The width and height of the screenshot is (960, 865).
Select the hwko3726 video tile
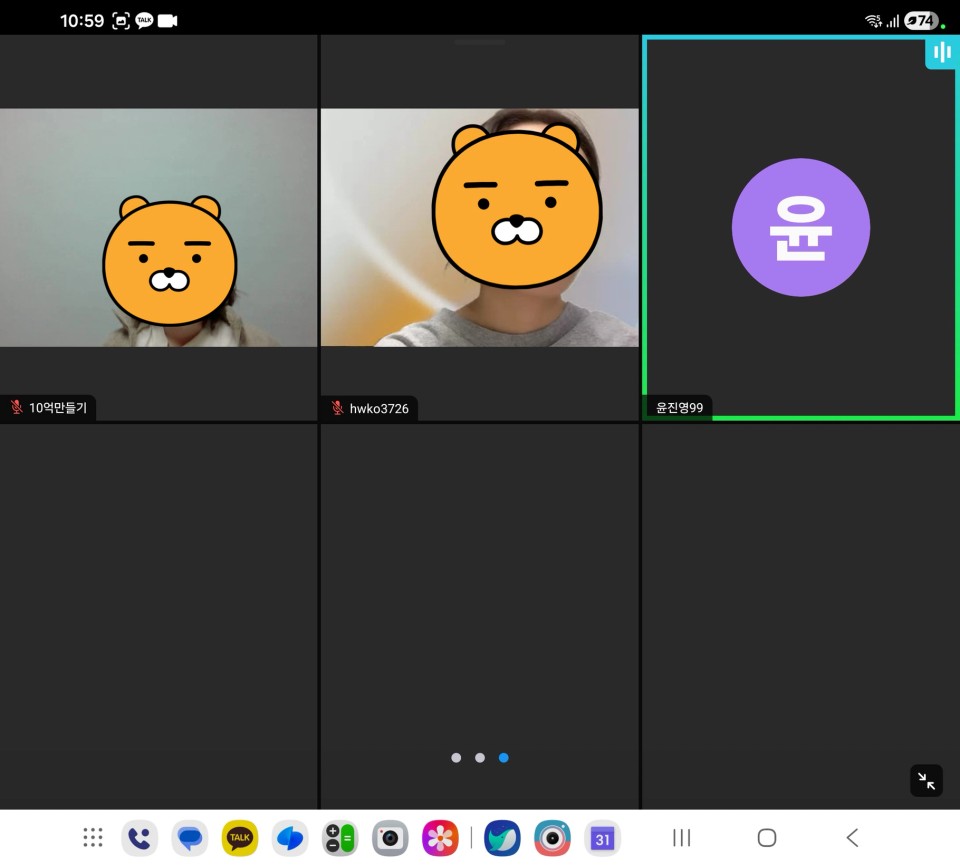click(x=479, y=228)
